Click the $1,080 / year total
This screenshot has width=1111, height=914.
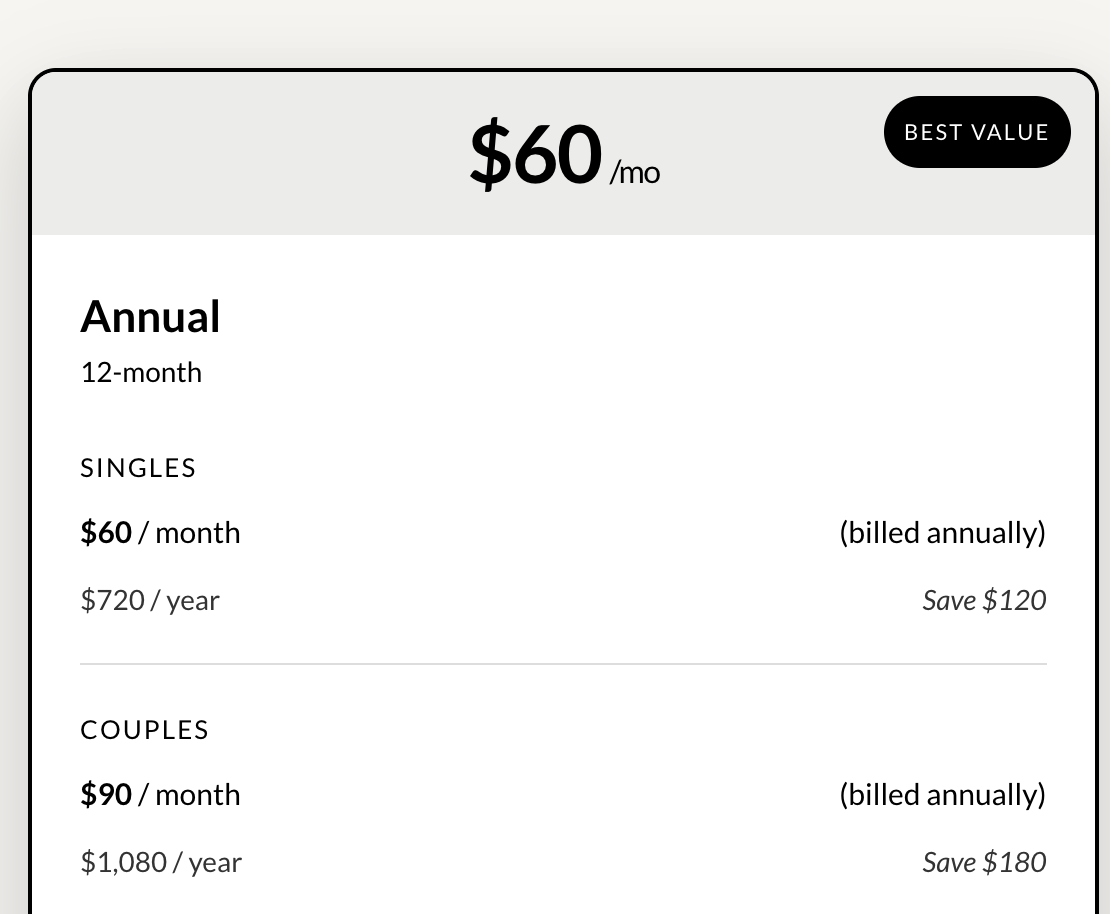pos(161,863)
